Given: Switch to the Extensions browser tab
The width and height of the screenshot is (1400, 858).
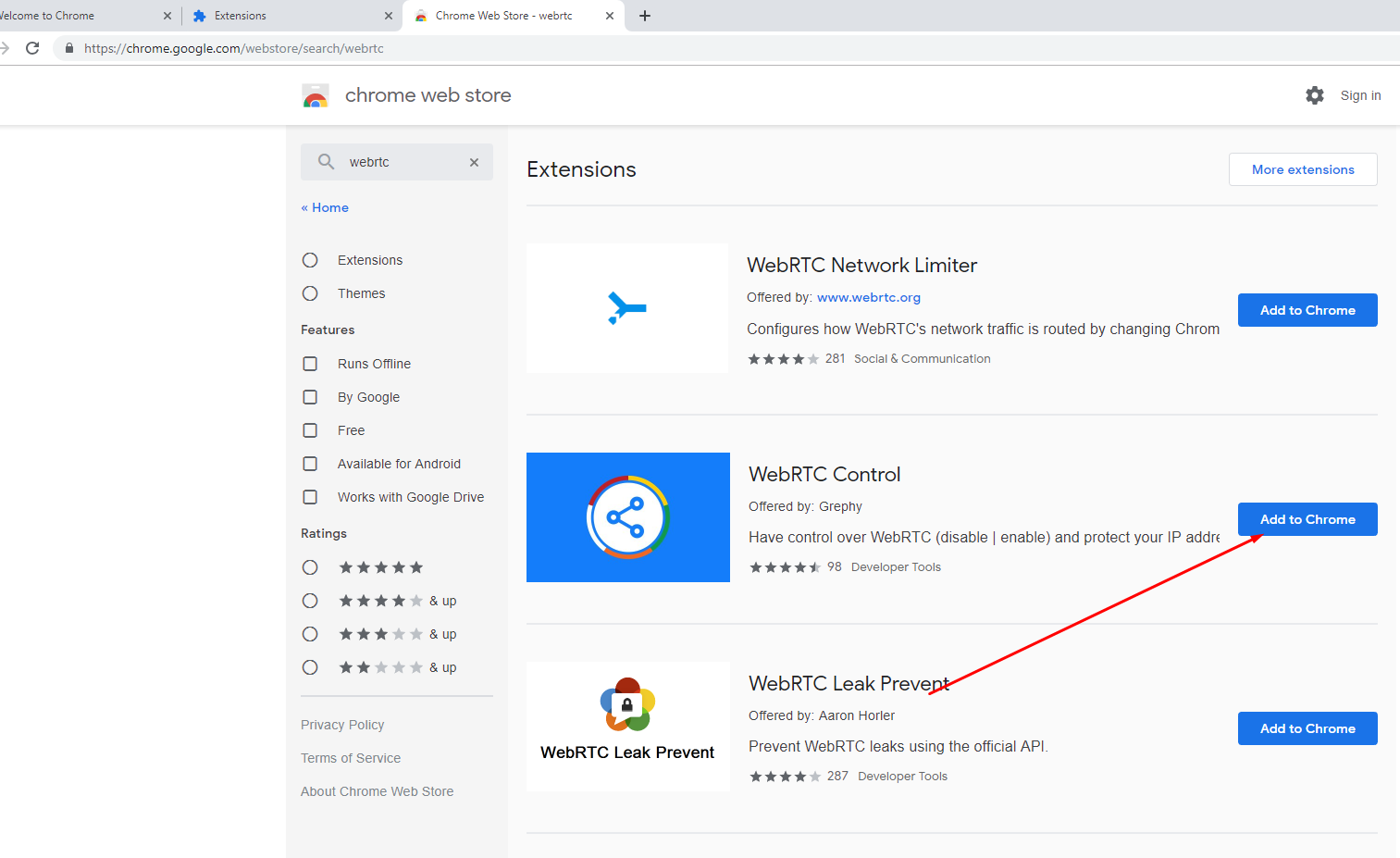Looking at the screenshot, I should [291, 16].
